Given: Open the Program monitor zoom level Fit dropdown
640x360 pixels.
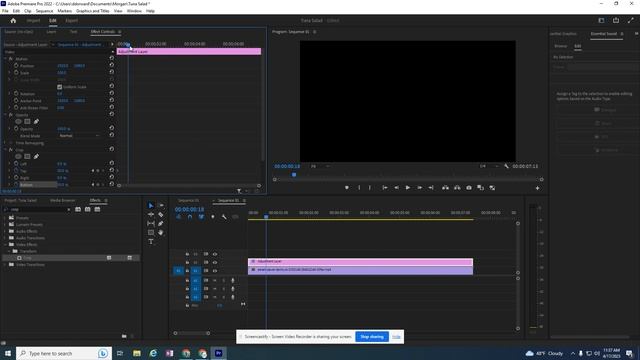Looking at the screenshot, I should pyautogui.click(x=320, y=166).
